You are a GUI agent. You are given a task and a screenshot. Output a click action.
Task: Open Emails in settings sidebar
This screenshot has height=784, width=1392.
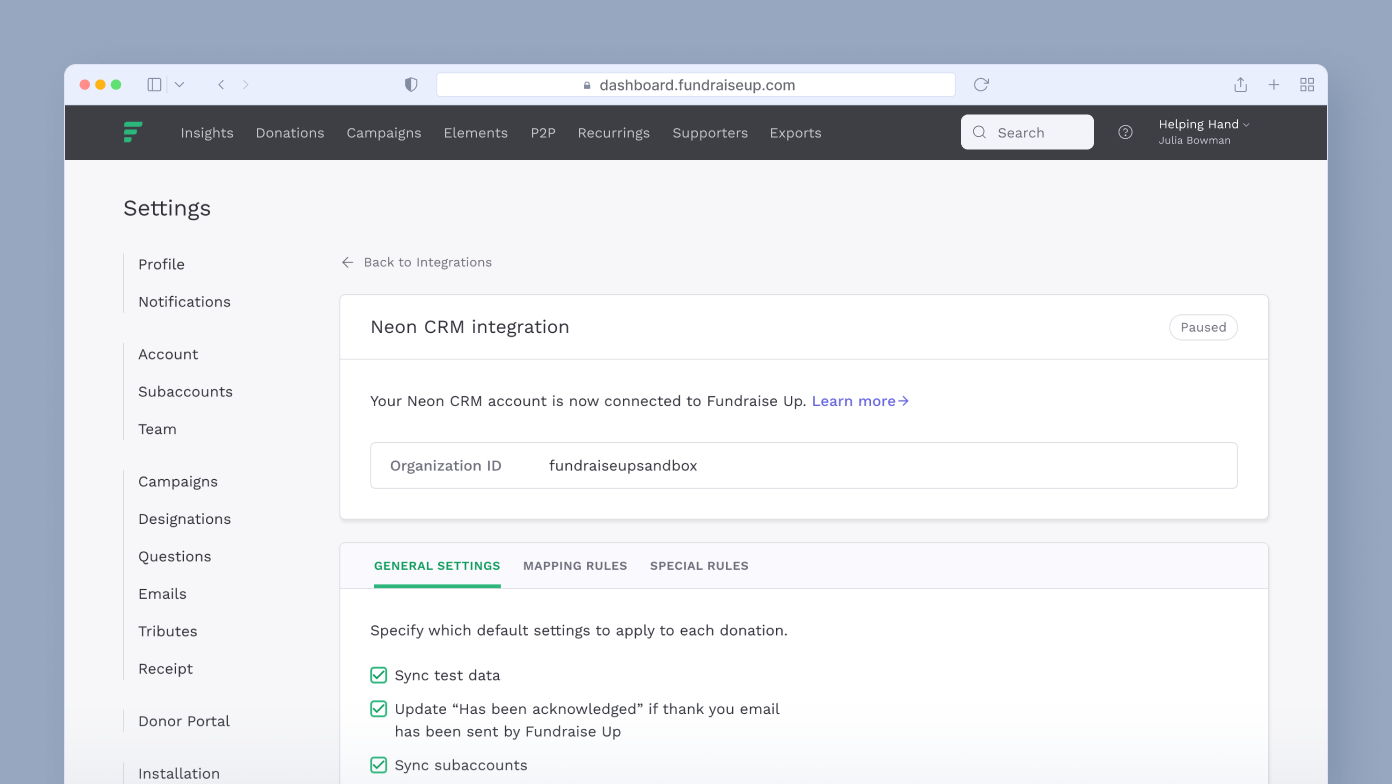(x=162, y=594)
